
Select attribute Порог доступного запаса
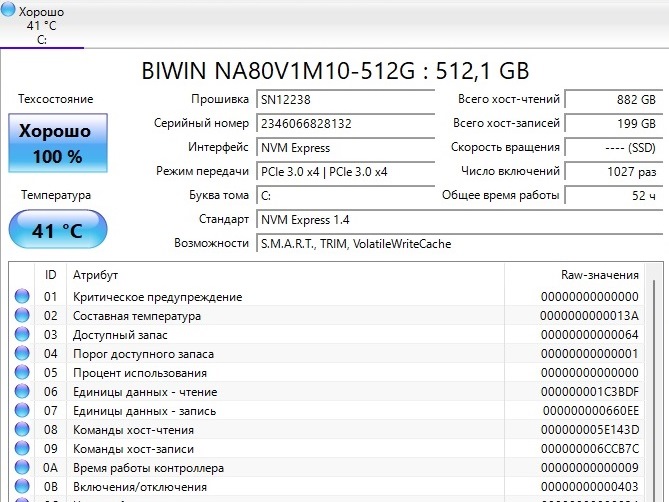tap(143, 354)
